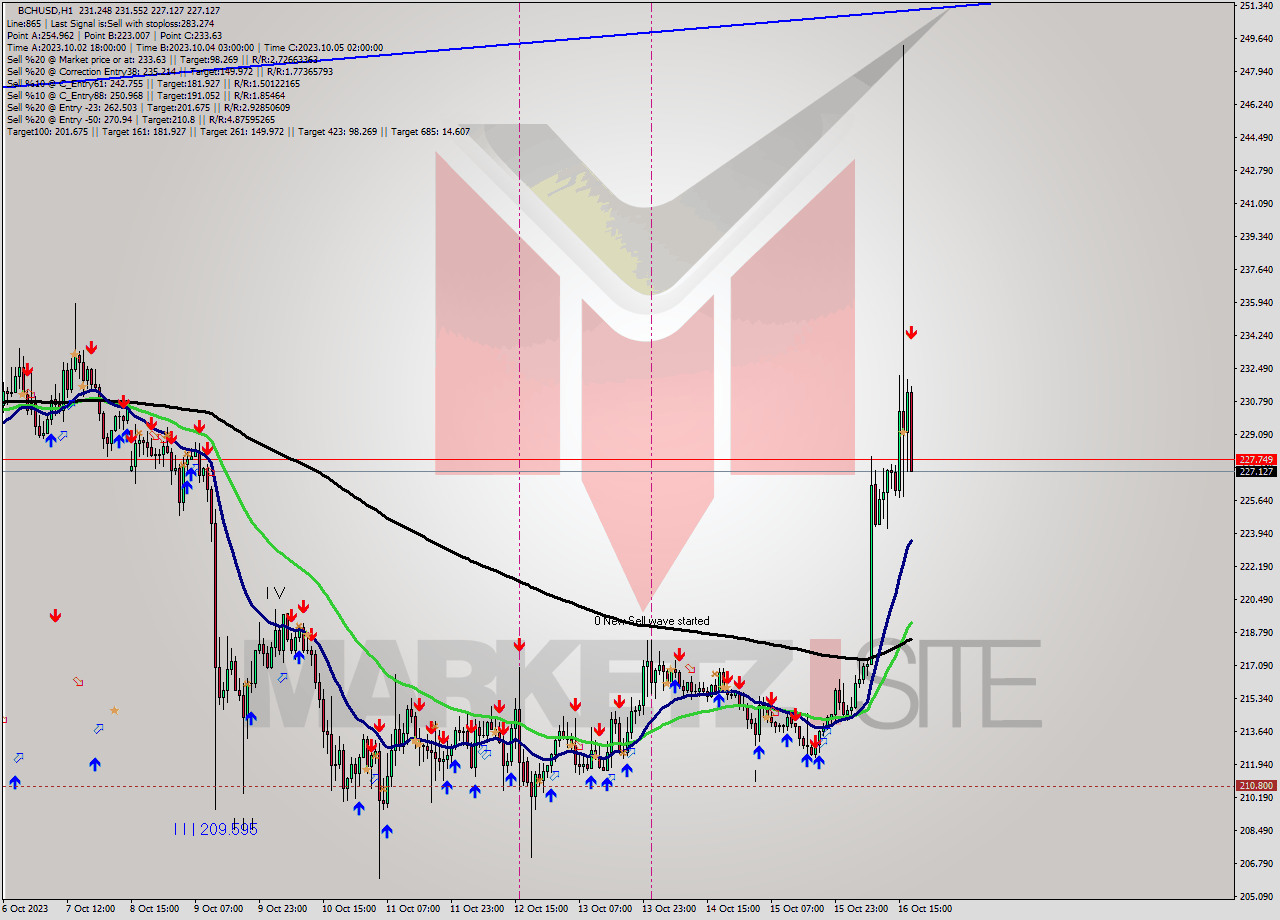Select the 246.240 price axis label
The image size is (1280, 920).
pos(1255,104)
